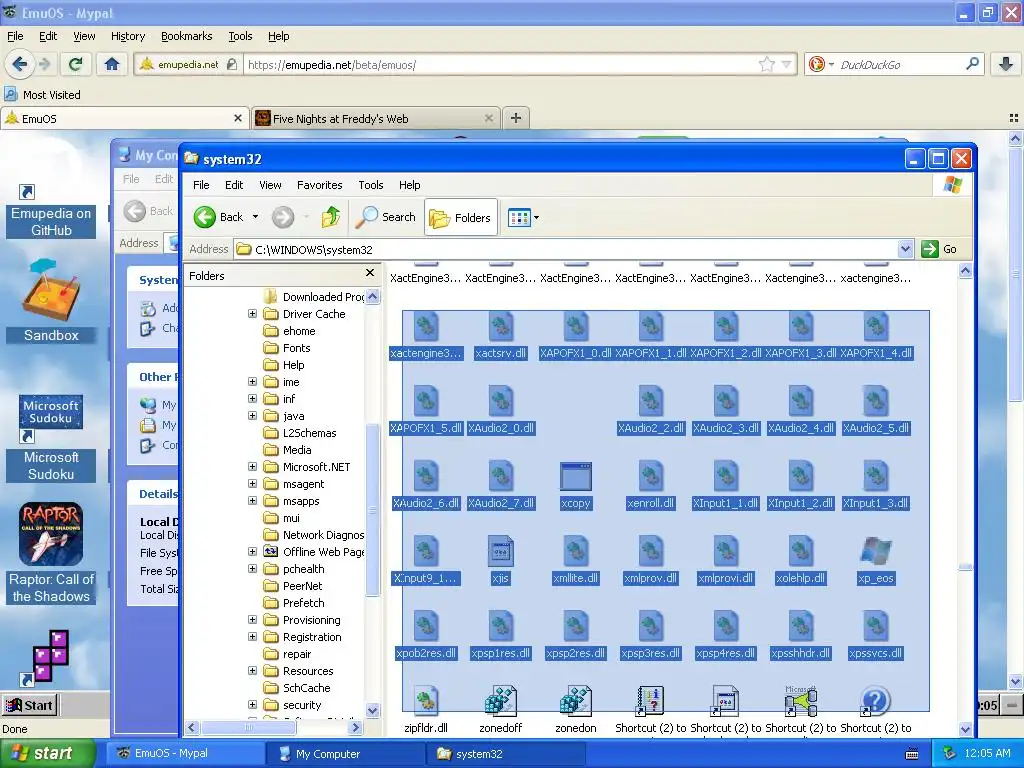Close the EmuOS browser tab
The image size is (1024, 768).
pyautogui.click(x=238, y=118)
